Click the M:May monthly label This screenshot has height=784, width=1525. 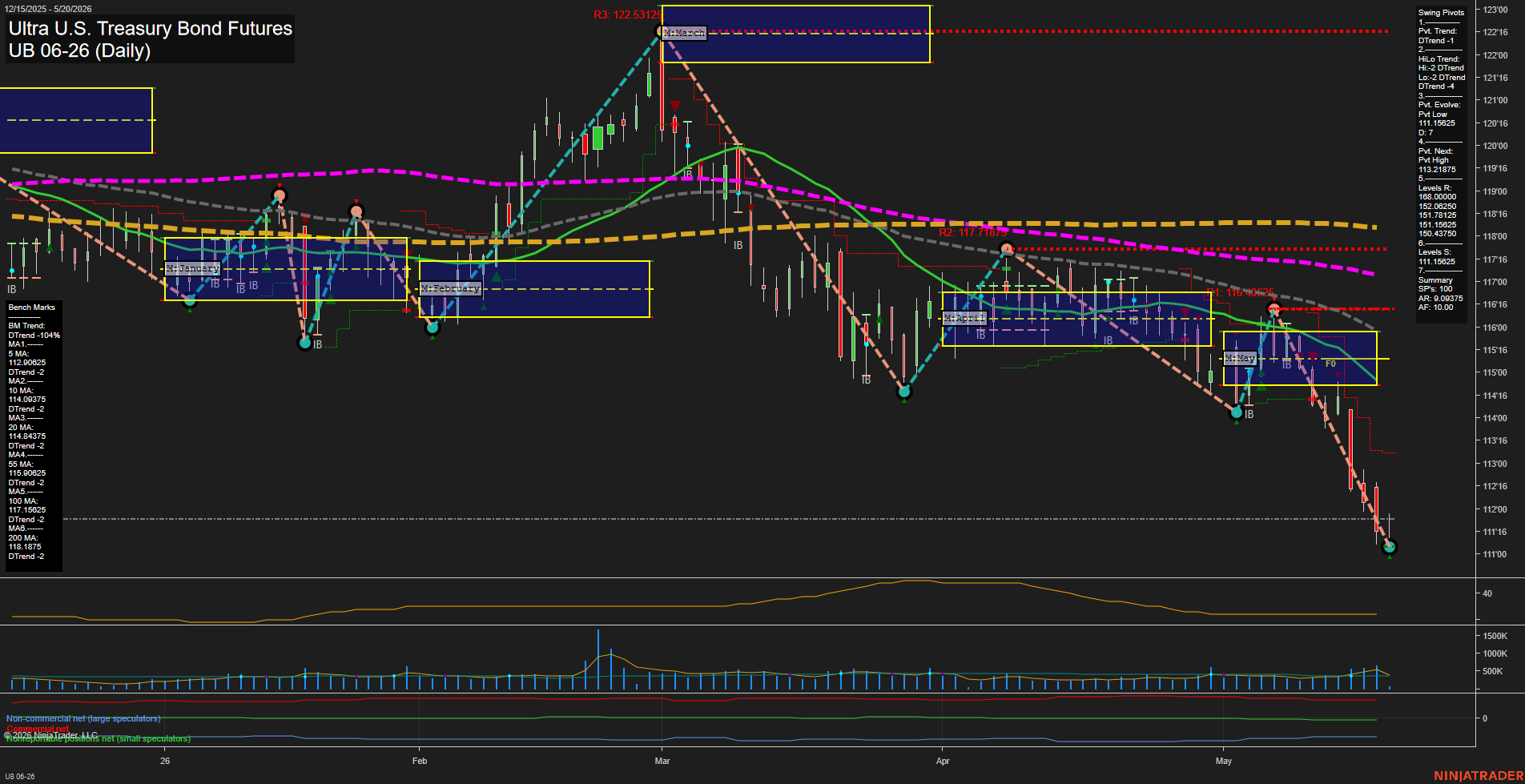[1240, 358]
